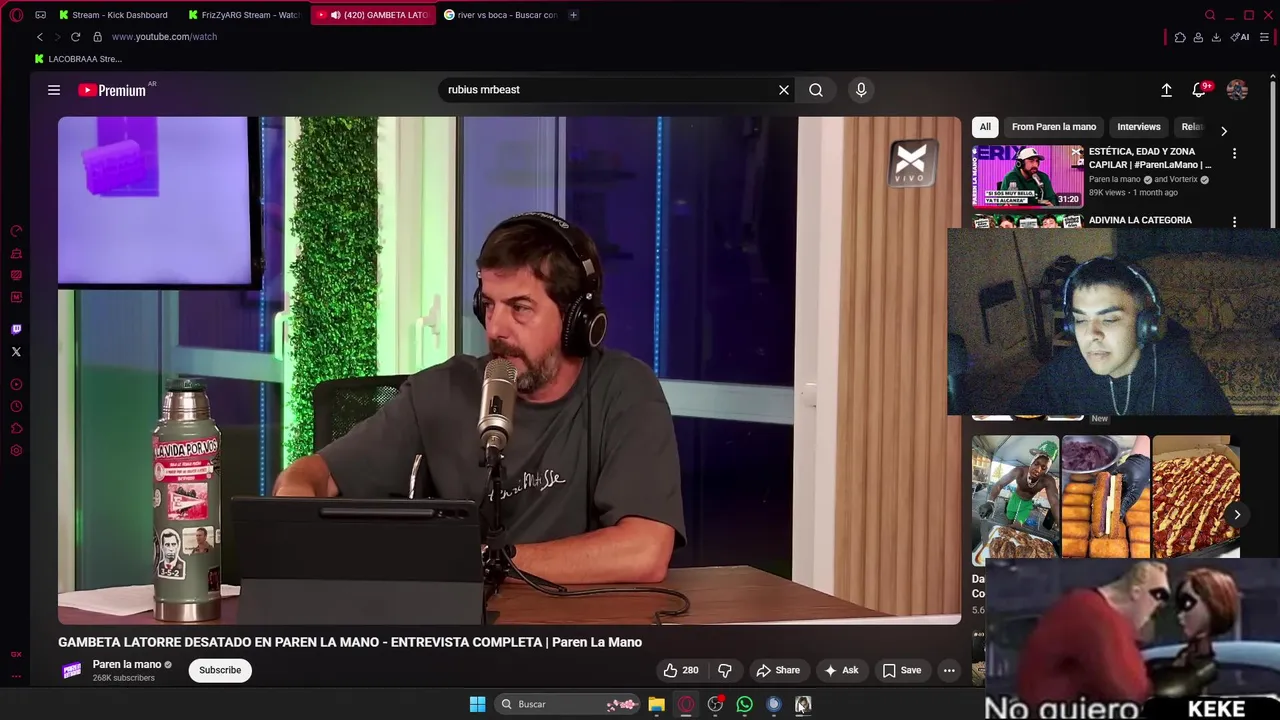The image size is (1280, 720).
Task: Open the Paren la mano channel name
Action: click(127, 665)
